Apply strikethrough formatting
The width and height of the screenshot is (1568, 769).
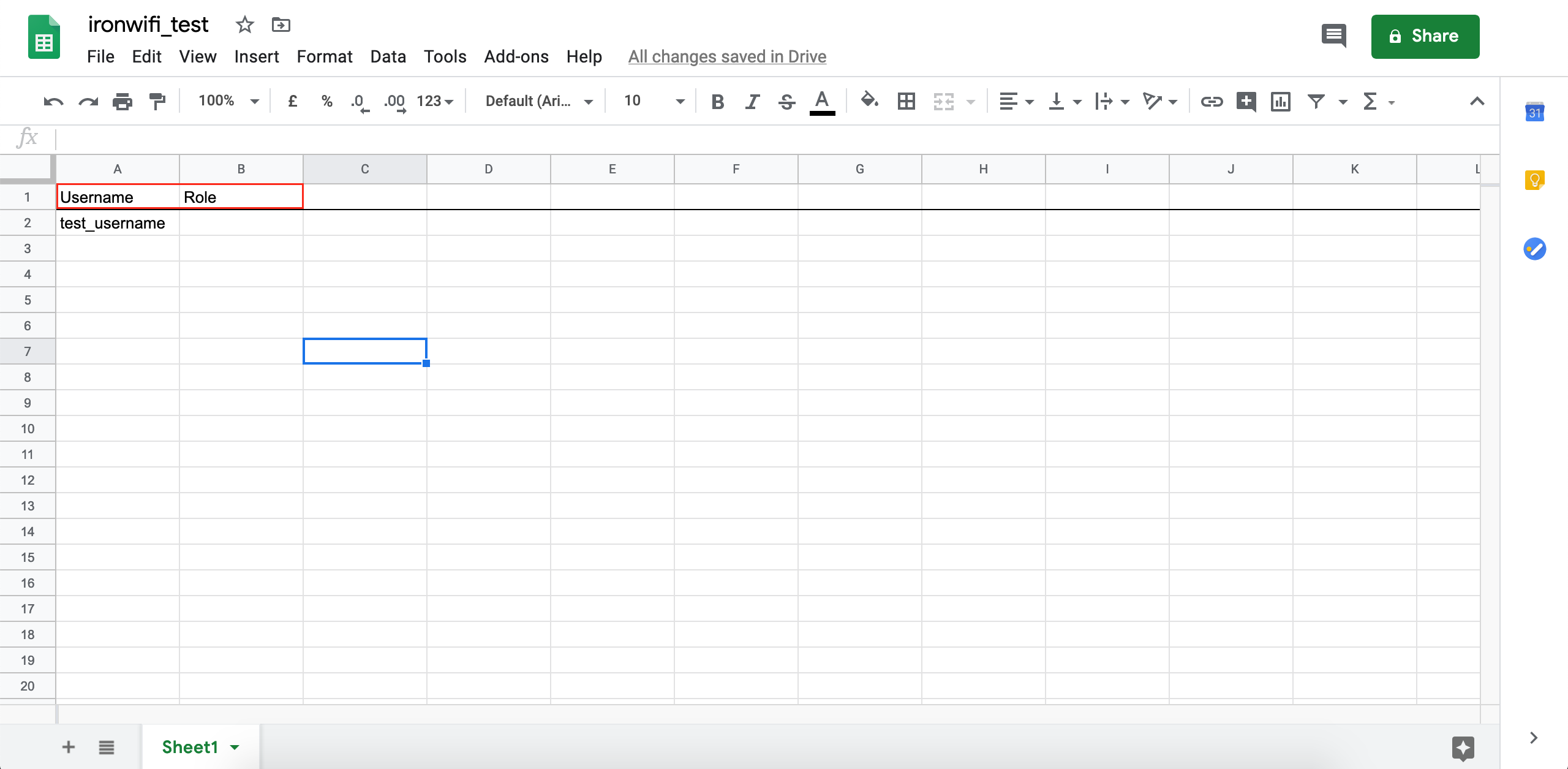[786, 101]
